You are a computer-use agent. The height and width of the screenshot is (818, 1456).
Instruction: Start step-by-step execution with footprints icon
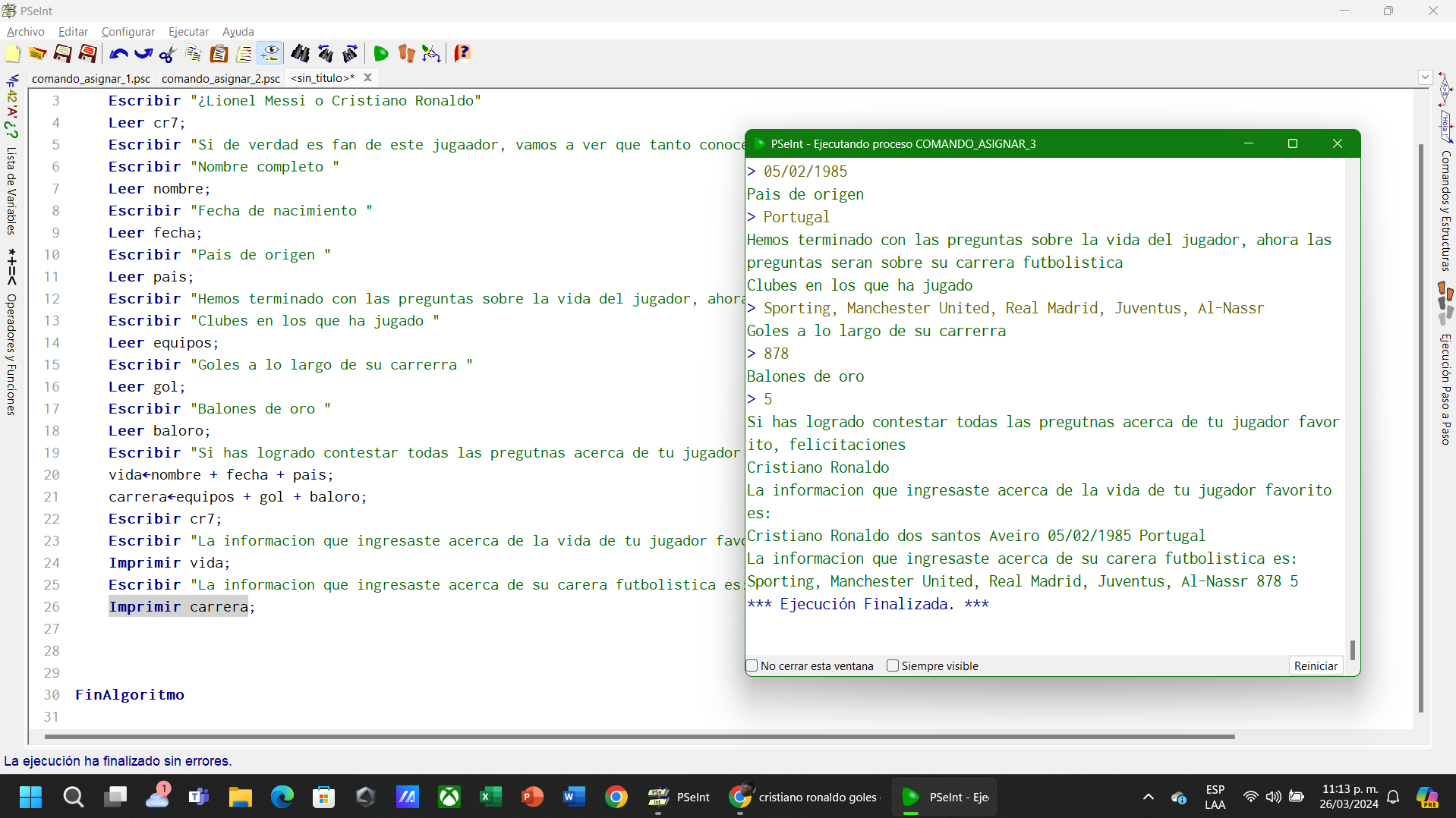(406, 53)
